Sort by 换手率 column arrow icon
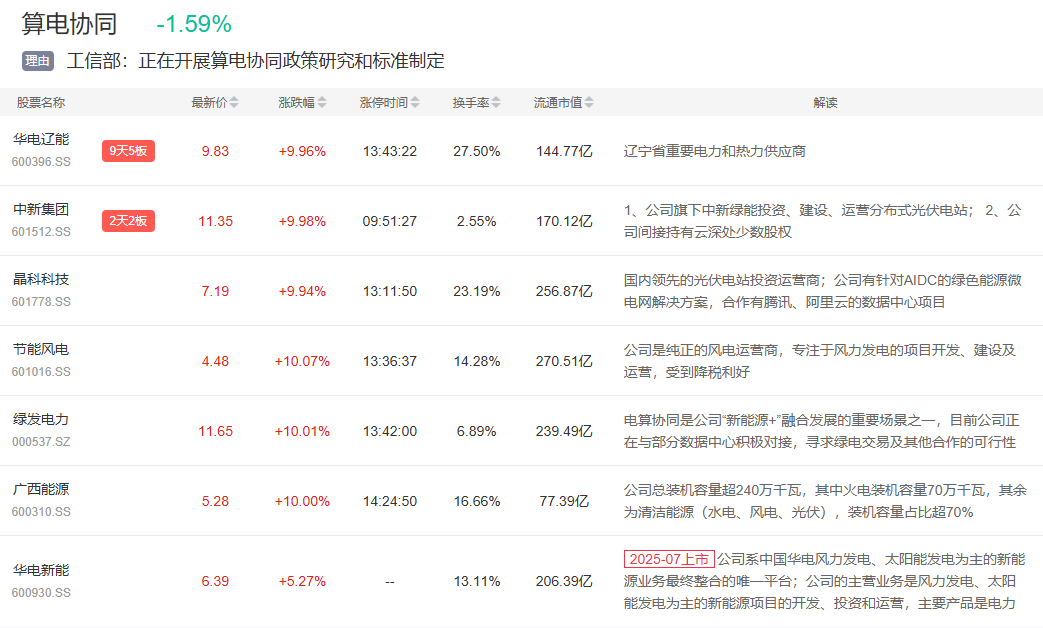This screenshot has height=628, width=1043. (495, 103)
